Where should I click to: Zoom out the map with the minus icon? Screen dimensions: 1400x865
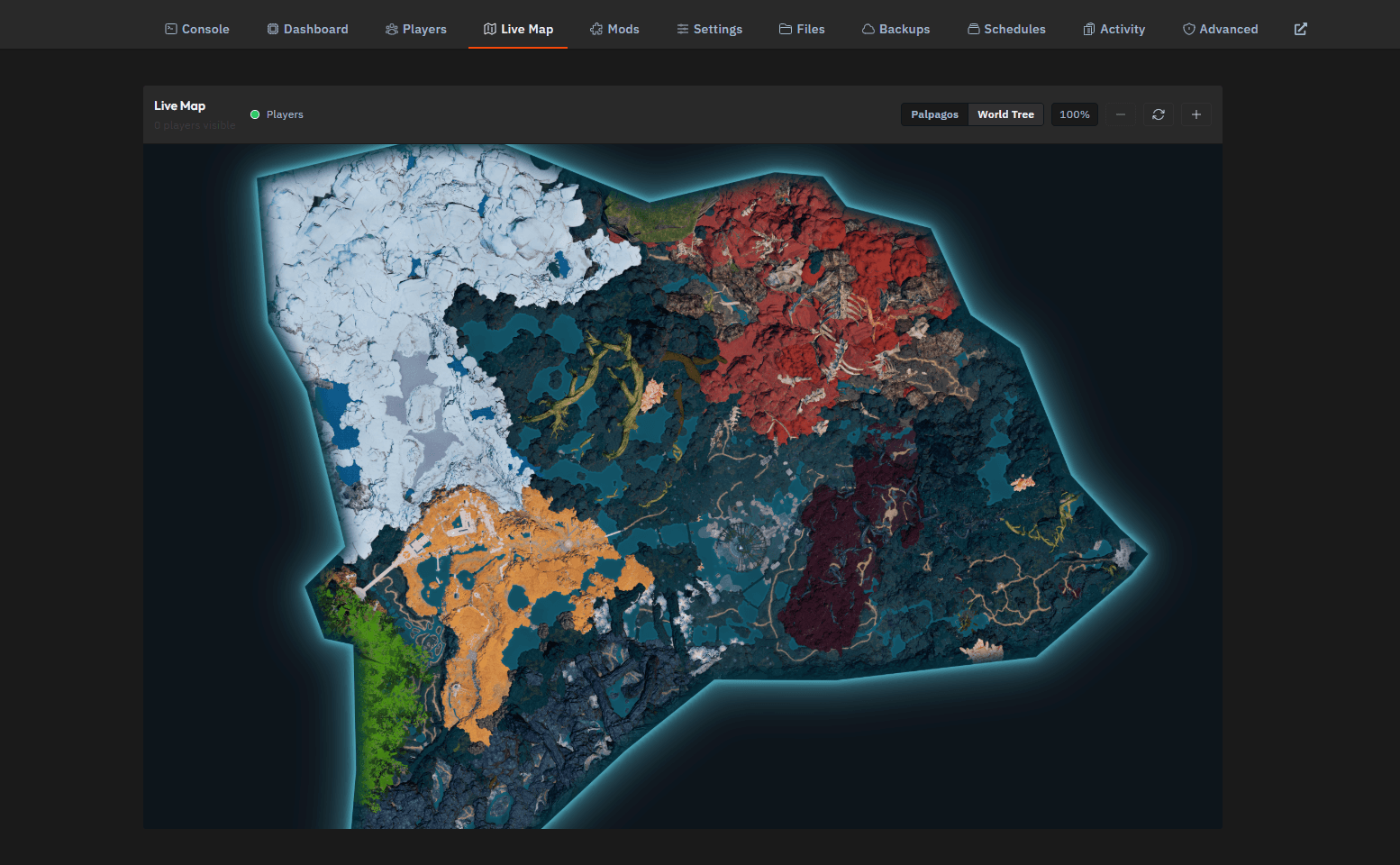click(1121, 114)
